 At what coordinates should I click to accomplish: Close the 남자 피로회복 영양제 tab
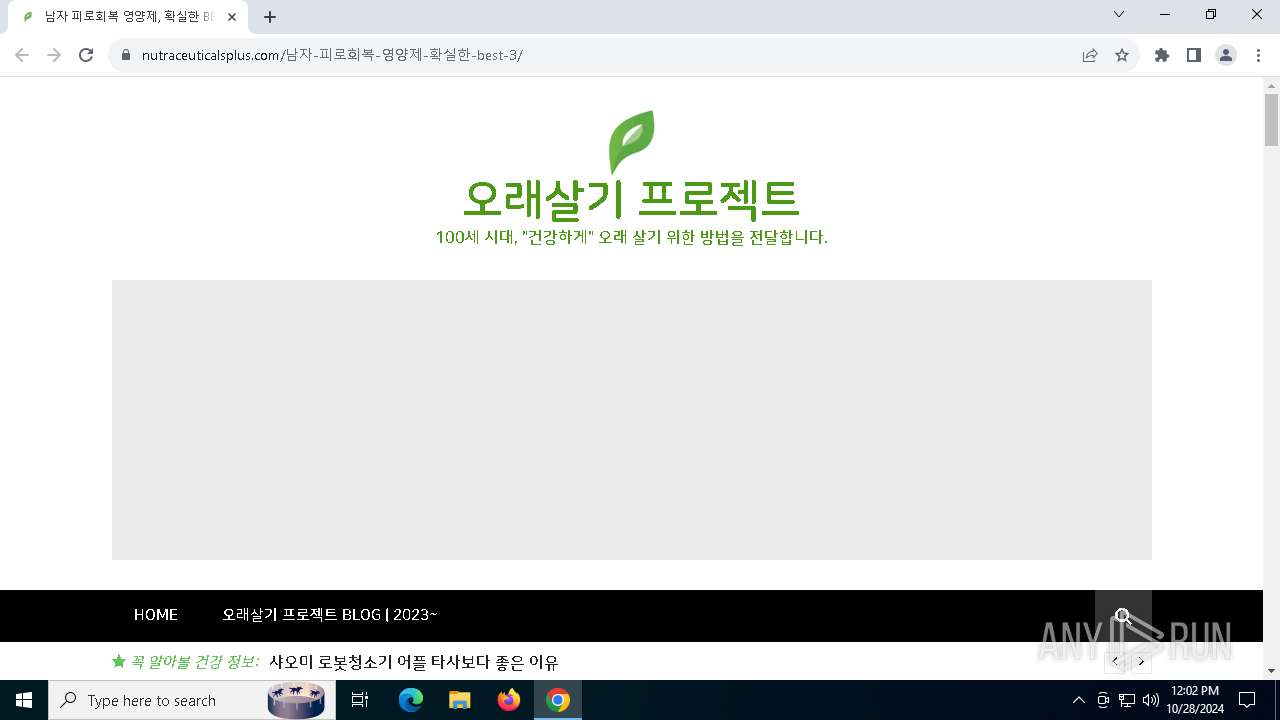point(232,17)
